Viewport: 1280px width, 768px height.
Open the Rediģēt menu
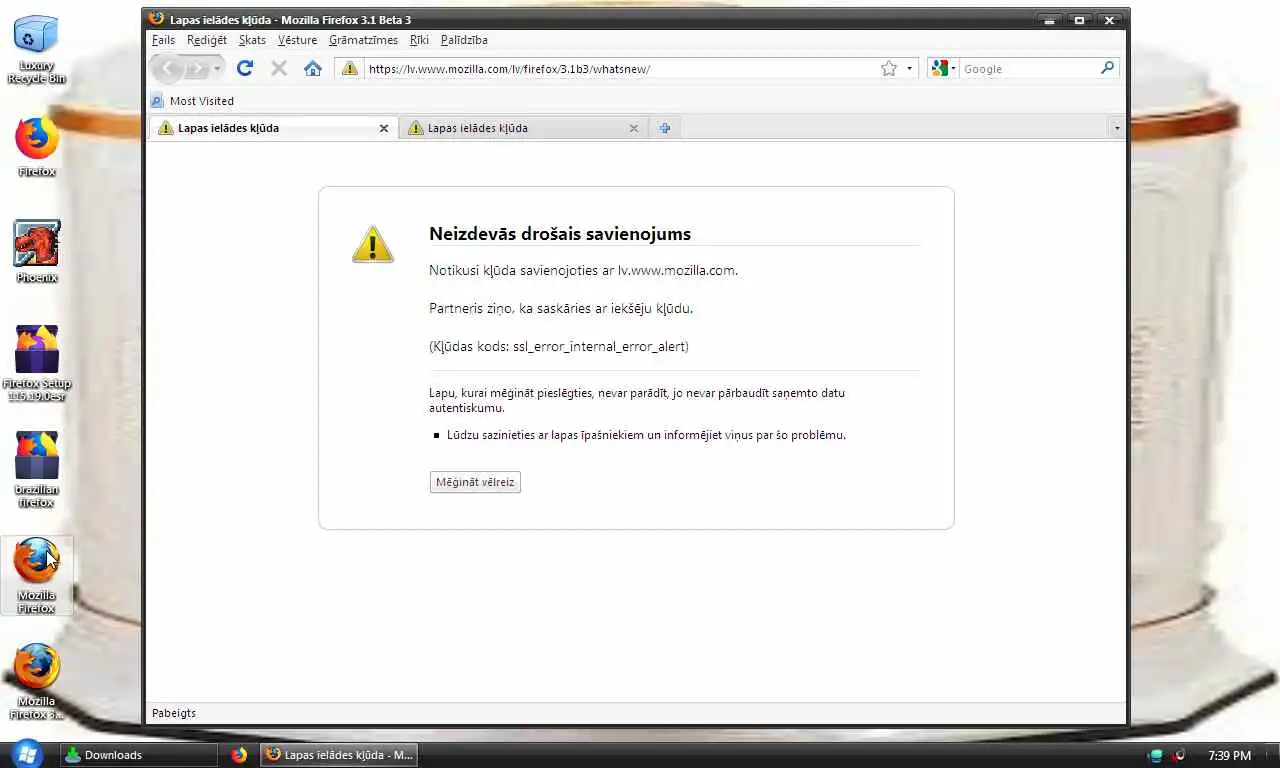[207, 40]
